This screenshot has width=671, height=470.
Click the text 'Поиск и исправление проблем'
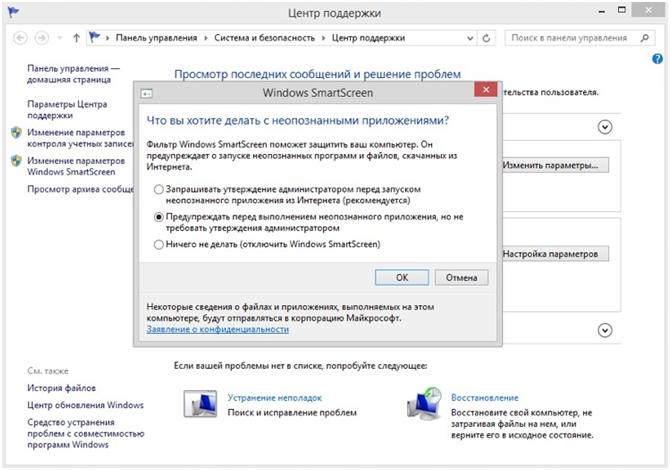tap(292, 413)
